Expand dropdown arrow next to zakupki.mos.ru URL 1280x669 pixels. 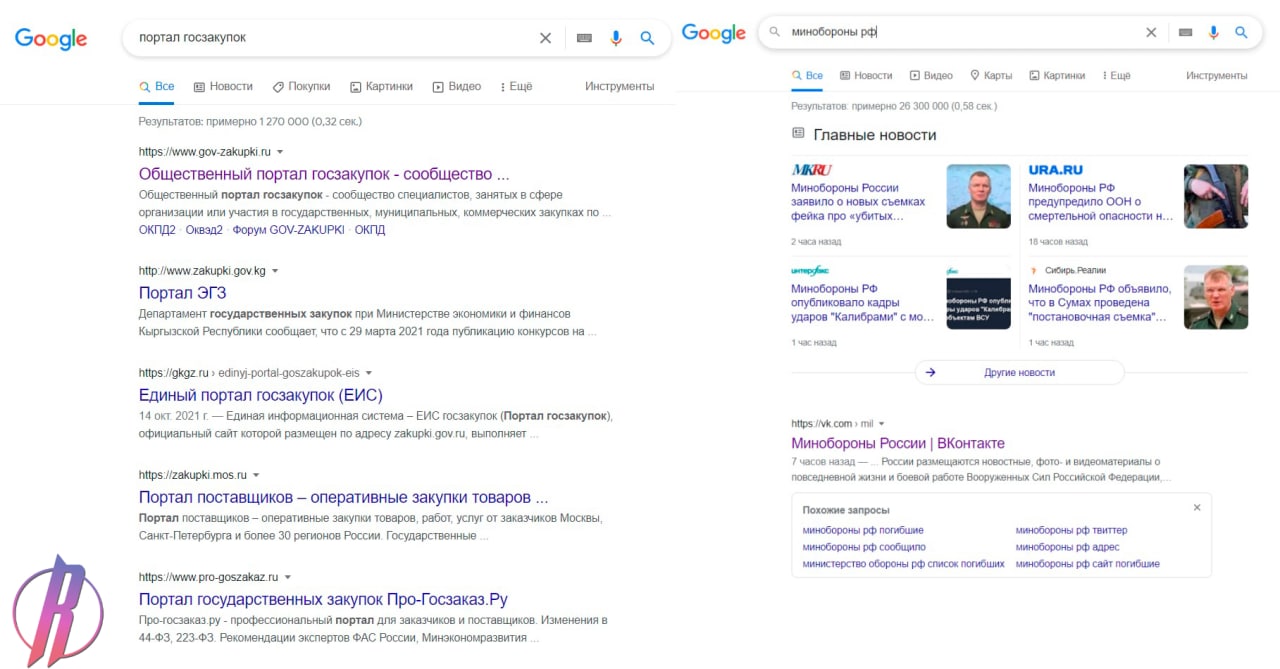pos(256,475)
